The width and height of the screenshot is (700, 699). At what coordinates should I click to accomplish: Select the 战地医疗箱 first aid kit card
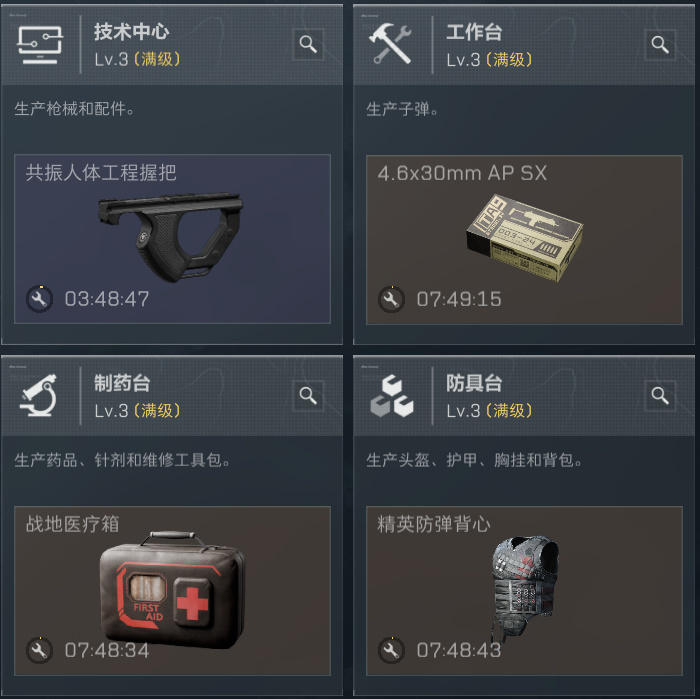(172, 591)
